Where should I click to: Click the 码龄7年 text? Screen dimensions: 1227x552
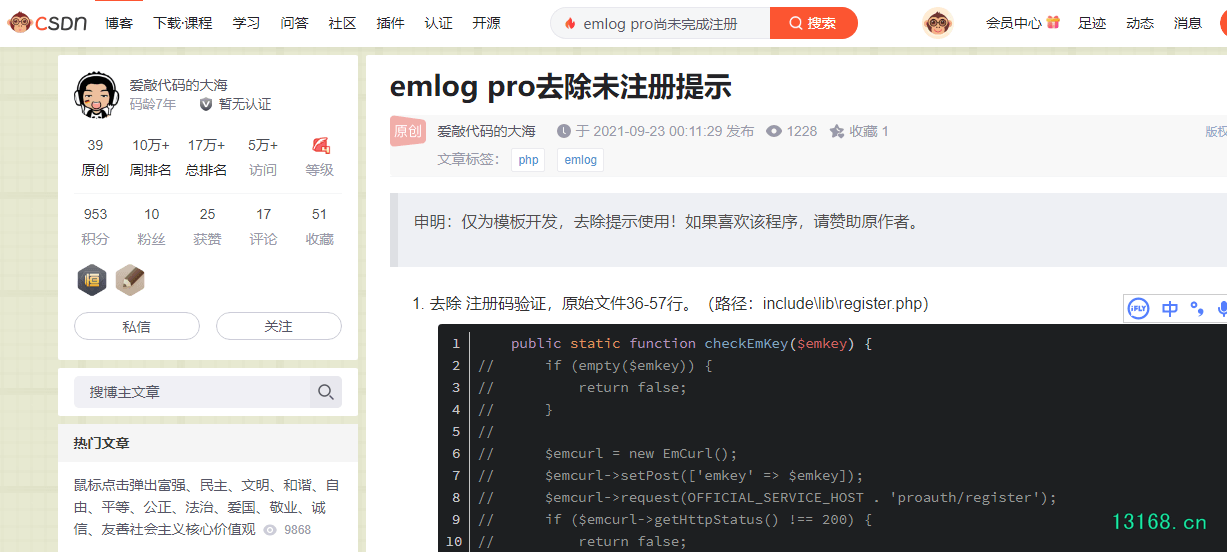coord(153,104)
